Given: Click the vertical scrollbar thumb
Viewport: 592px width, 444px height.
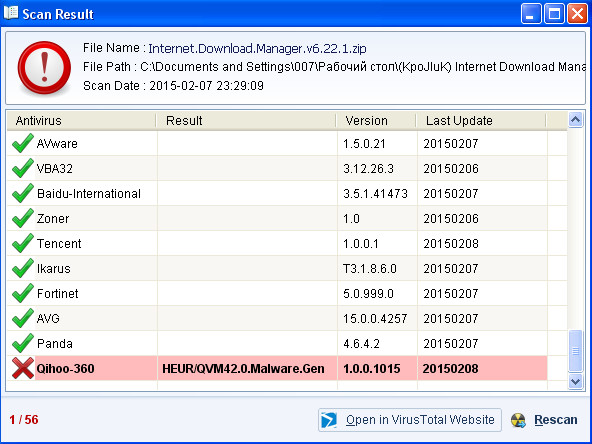Looking at the screenshot, I should pyautogui.click(x=575, y=351).
